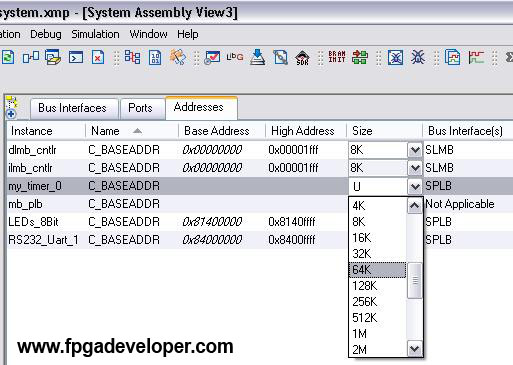Choose 256K from the size list
The image size is (513, 365).
pyautogui.click(x=378, y=302)
